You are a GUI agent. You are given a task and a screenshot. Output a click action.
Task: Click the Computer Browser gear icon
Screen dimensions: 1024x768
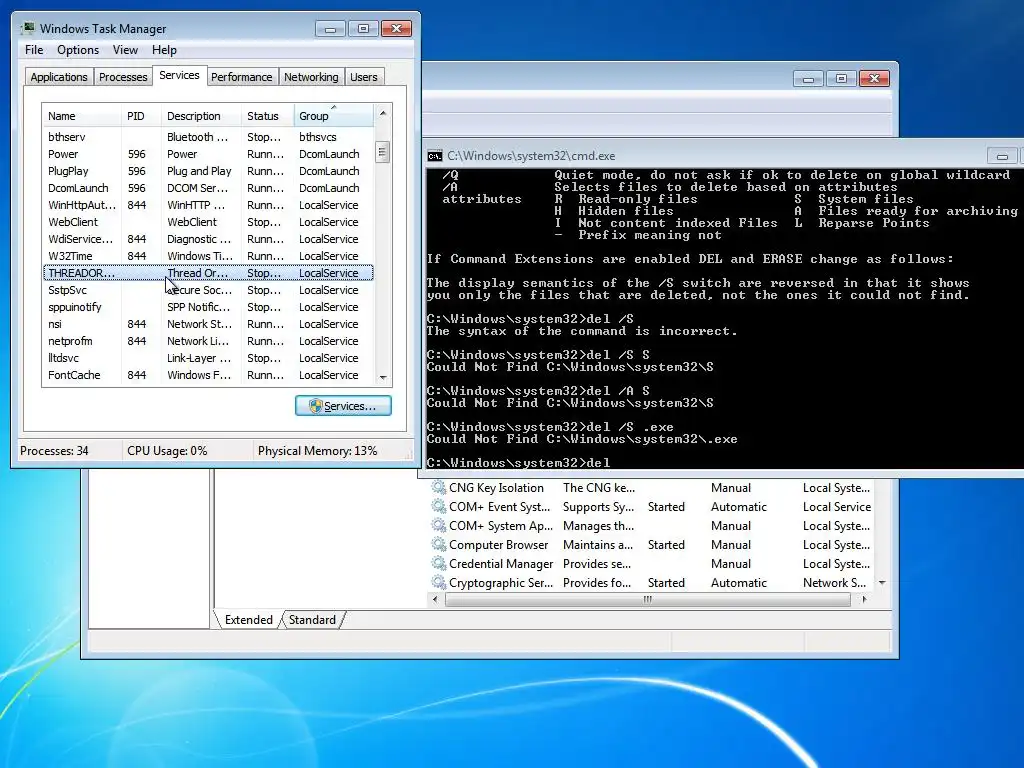coord(438,544)
